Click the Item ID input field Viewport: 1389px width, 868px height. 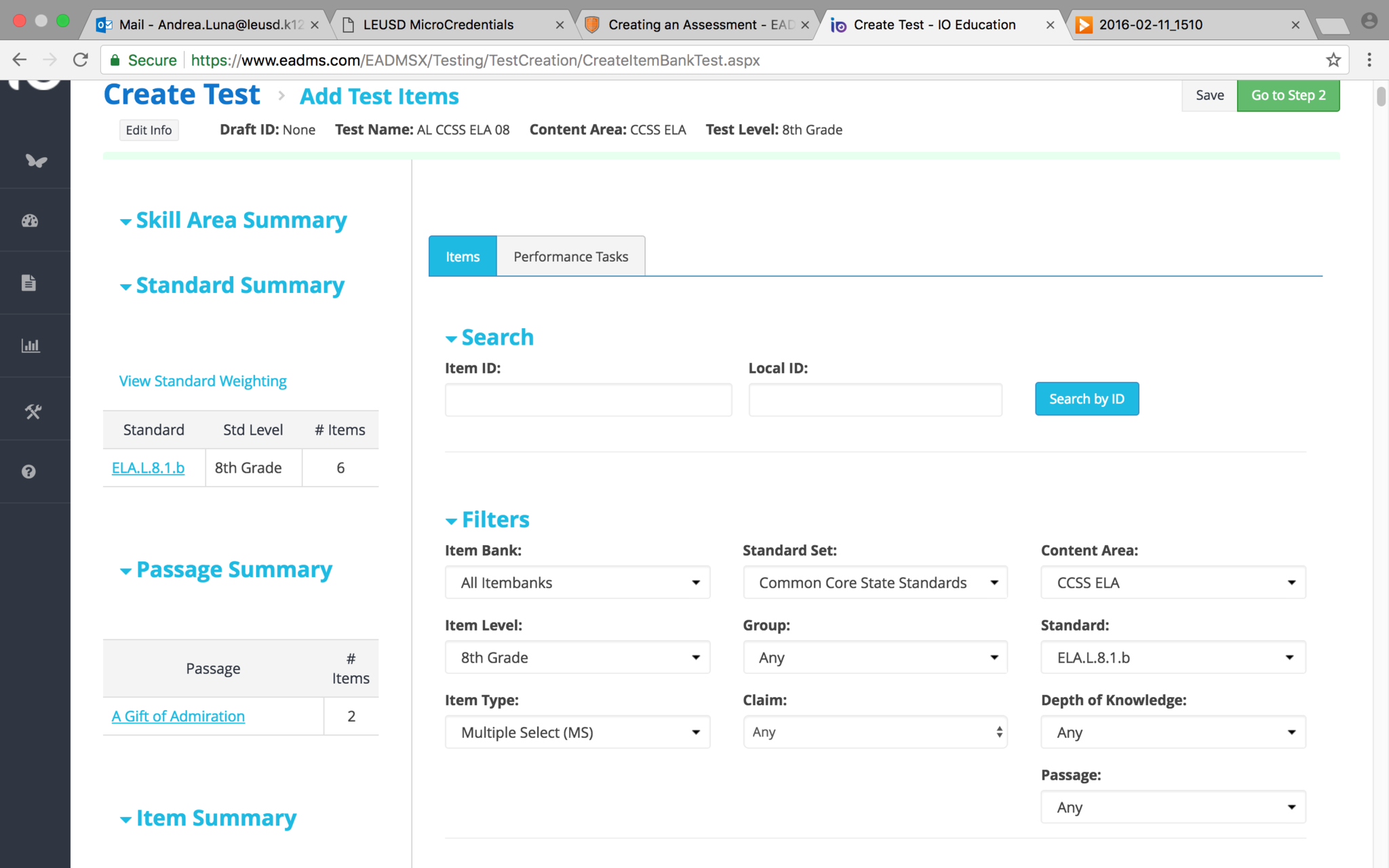click(588, 399)
